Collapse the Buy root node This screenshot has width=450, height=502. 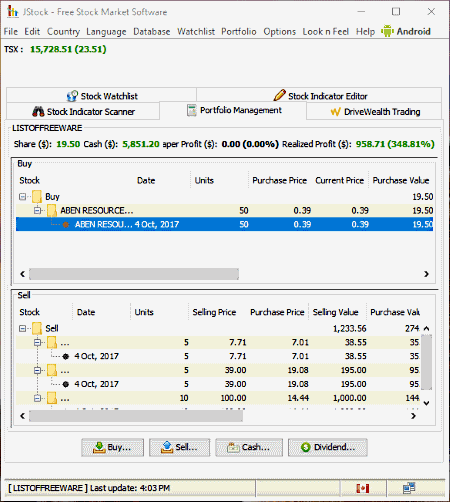point(22,197)
